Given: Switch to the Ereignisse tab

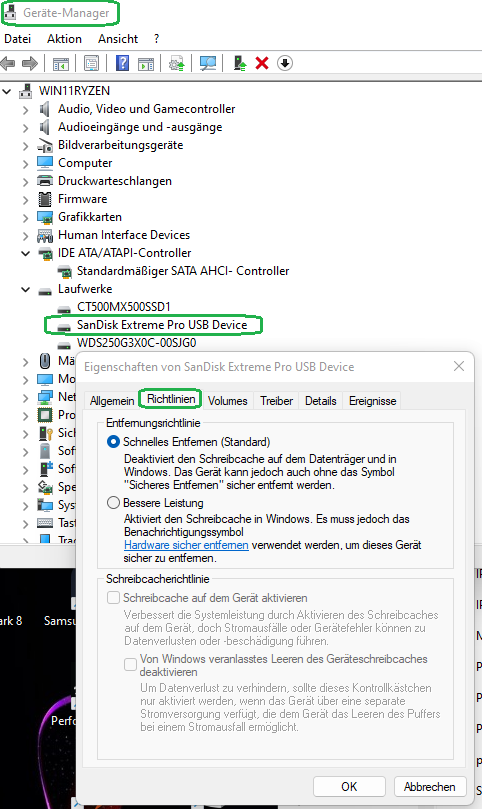Looking at the screenshot, I should (373, 401).
